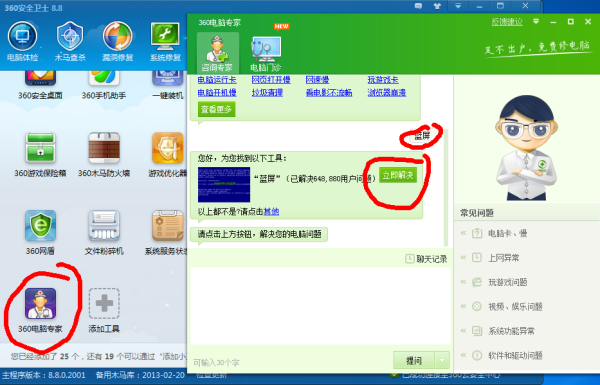Switch to 咨询专家 tab
This screenshot has height=385, width=600.
(217, 53)
